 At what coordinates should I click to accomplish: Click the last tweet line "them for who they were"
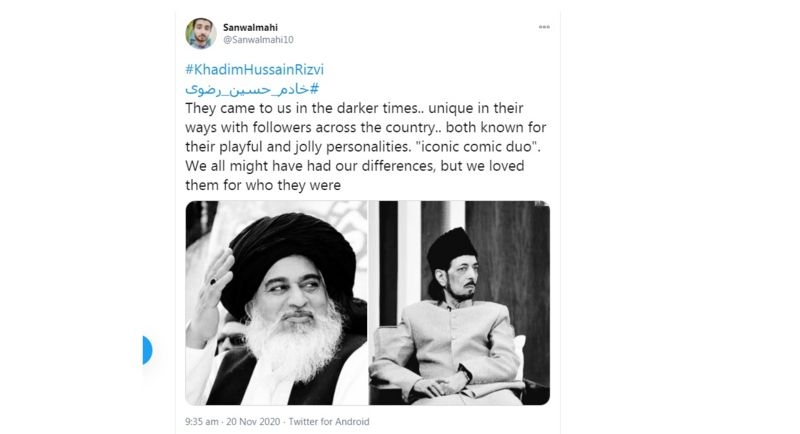(x=263, y=185)
